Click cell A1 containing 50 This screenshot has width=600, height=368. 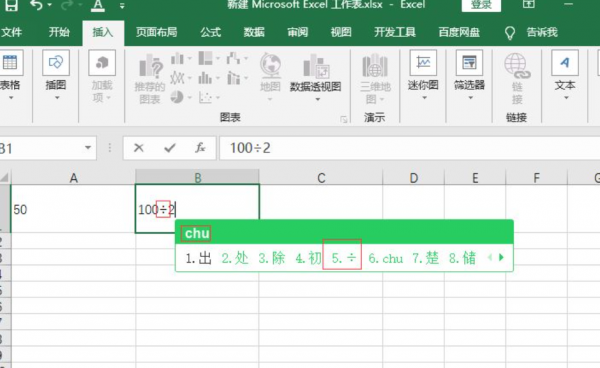(x=73, y=209)
